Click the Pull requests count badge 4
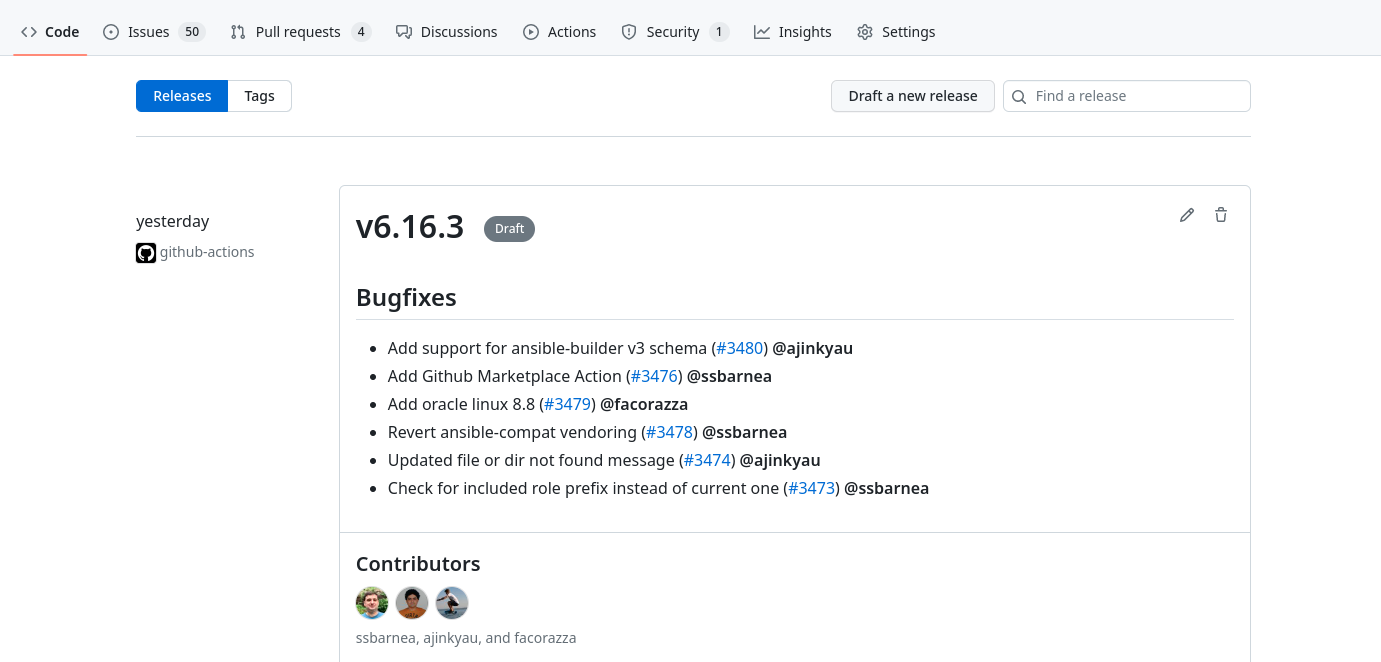The height and width of the screenshot is (662, 1381). 361,32
